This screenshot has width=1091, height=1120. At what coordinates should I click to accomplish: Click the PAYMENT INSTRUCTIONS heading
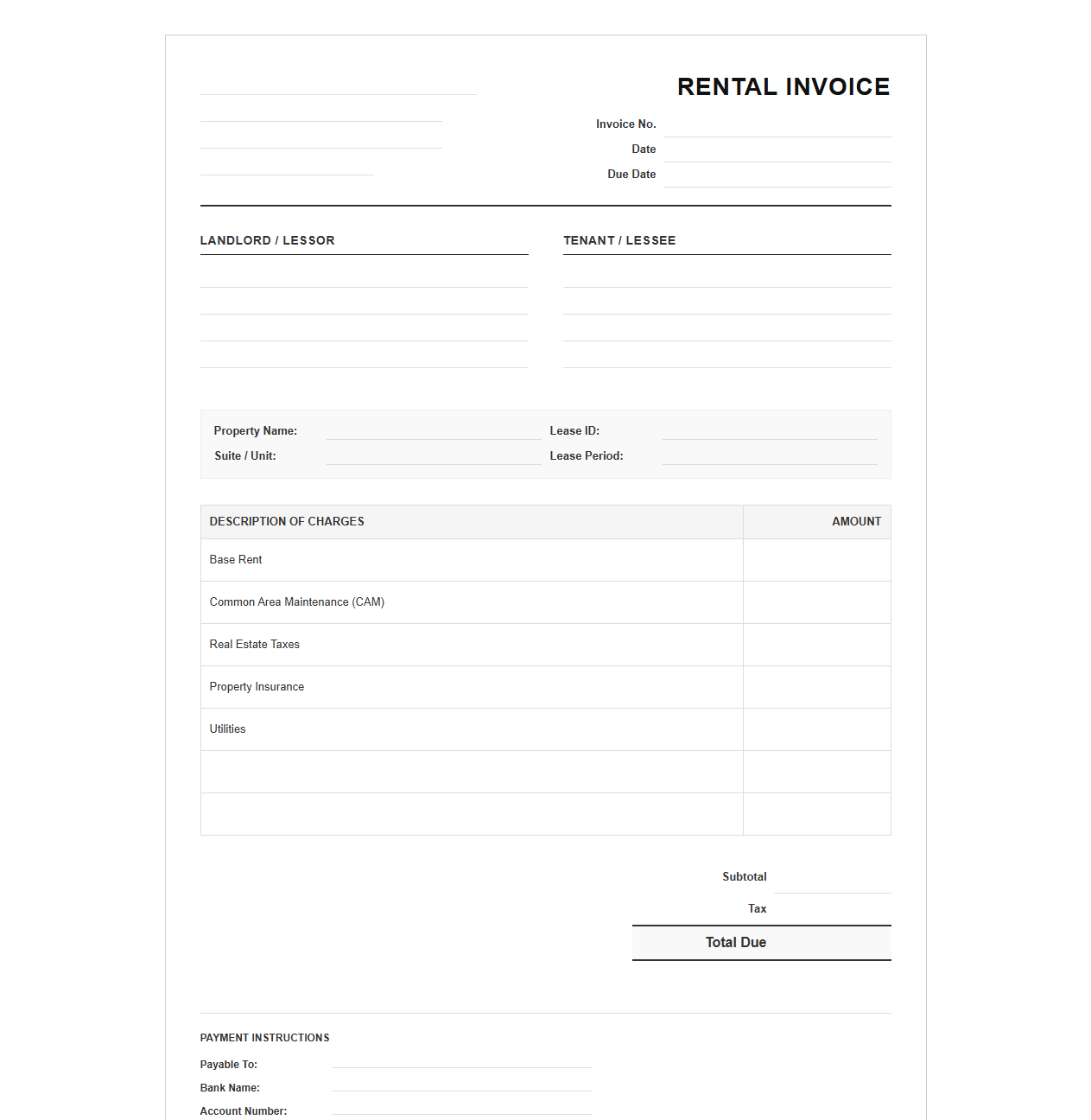point(265,1038)
